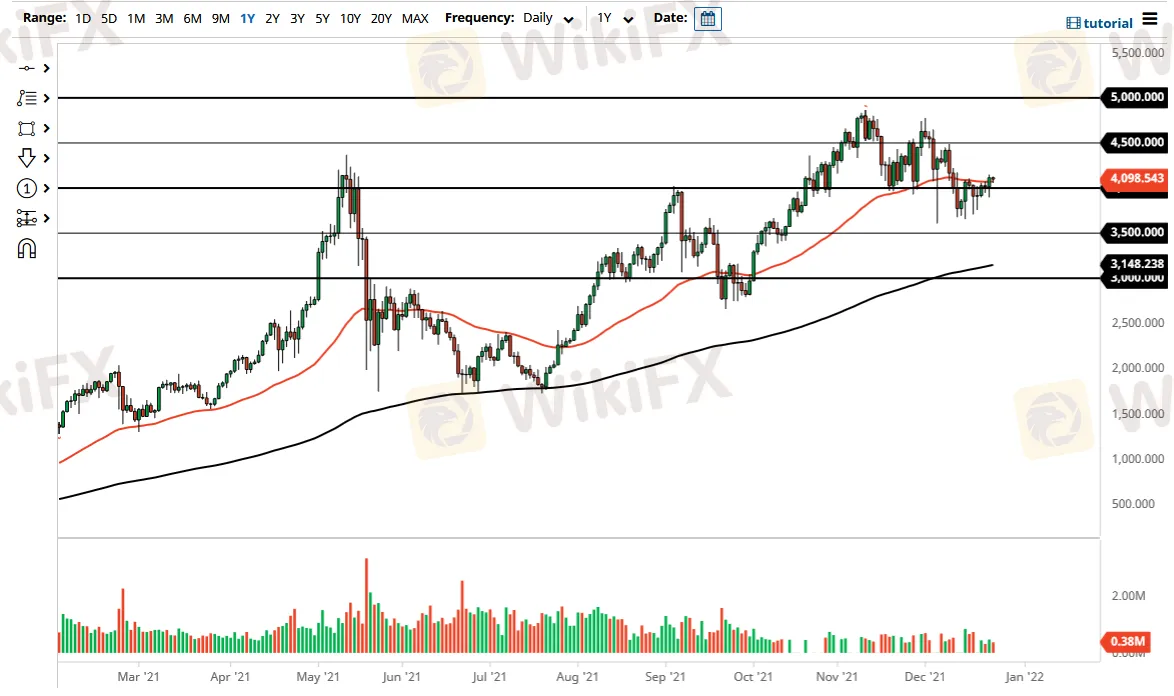Open the hamburger menu icon
This screenshot has width=1174, height=696.
(1150, 19)
